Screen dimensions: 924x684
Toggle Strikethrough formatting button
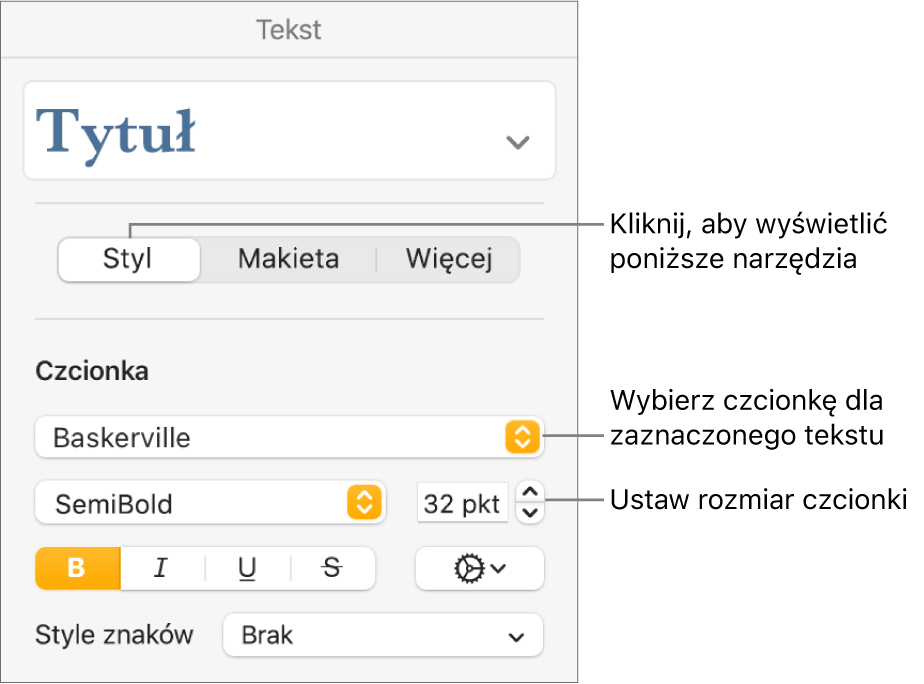tap(332, 569)
